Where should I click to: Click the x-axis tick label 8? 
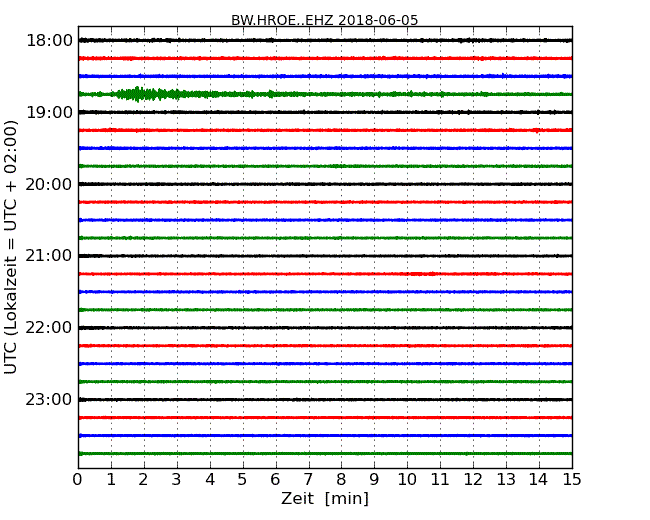point(341,479)
